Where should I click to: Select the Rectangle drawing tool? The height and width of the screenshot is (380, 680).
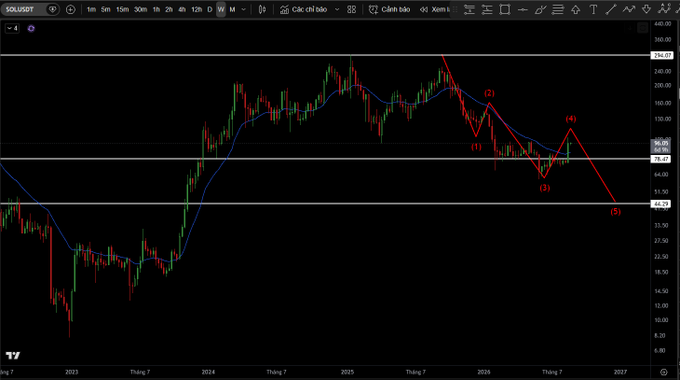point(505,9)
